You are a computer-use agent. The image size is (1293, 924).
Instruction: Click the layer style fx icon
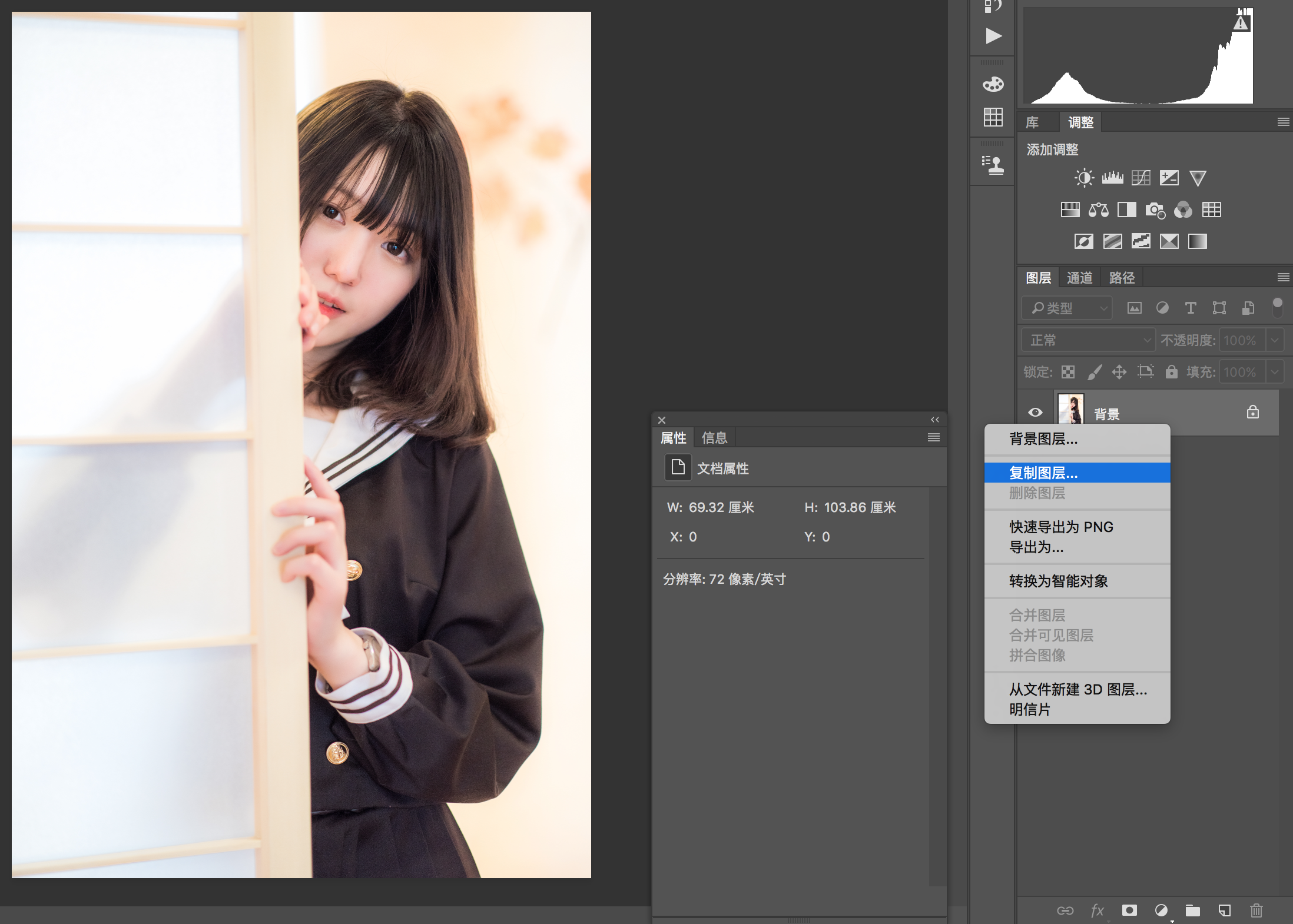pyautogui.click(x=1097, y=910)
